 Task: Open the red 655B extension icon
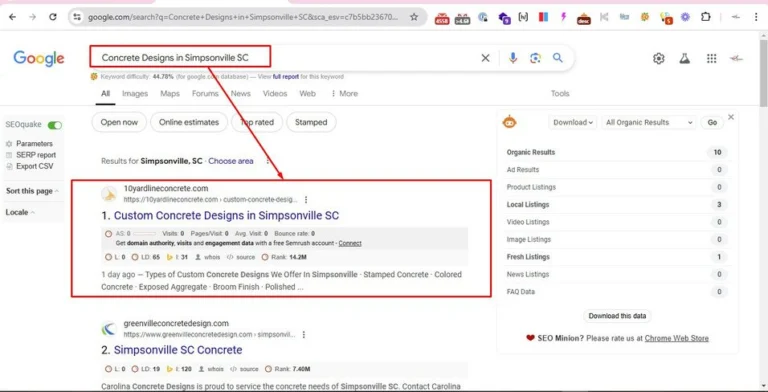442,18
